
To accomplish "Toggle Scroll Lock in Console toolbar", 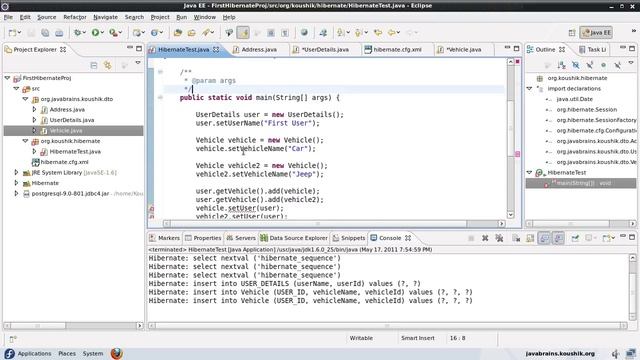I will point(530,238).
